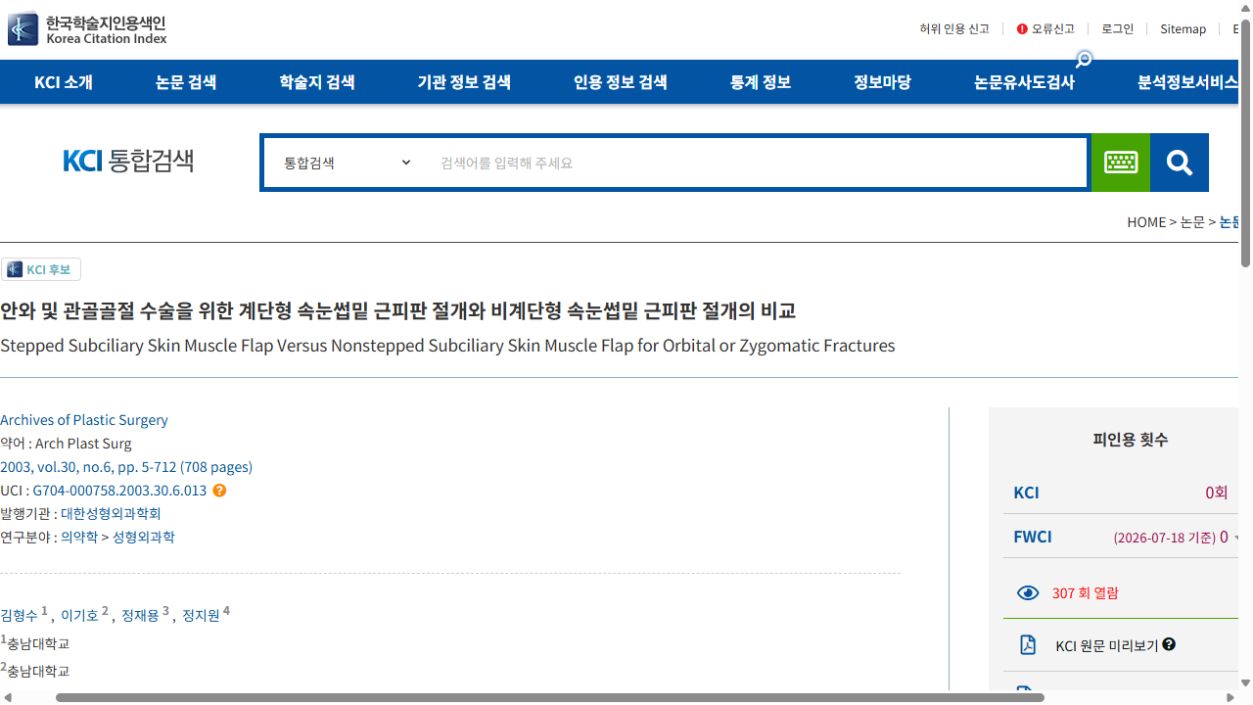Open the Sitemap link
Screen dimensions: 1253x705
pos(1183,29)
